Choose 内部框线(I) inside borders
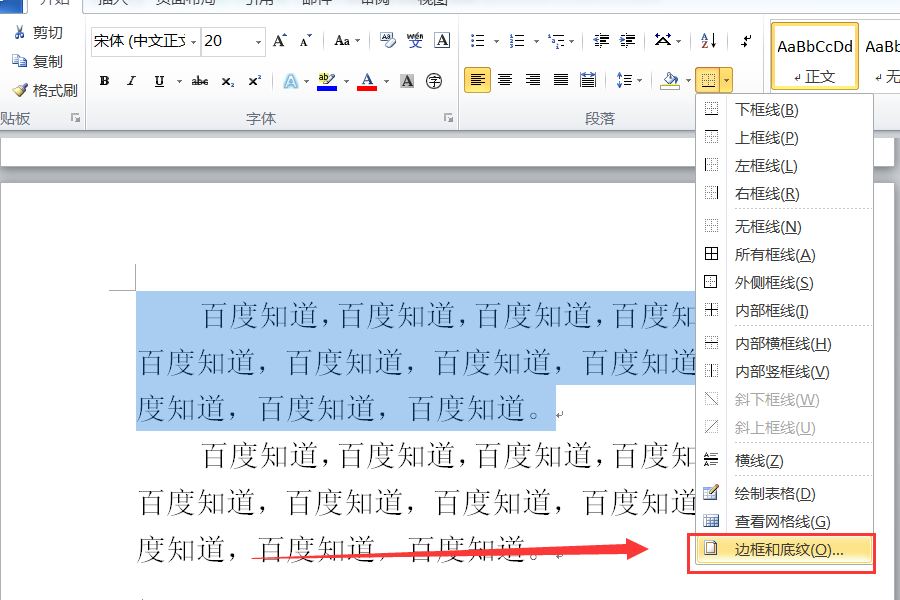 tap(784, 311)
